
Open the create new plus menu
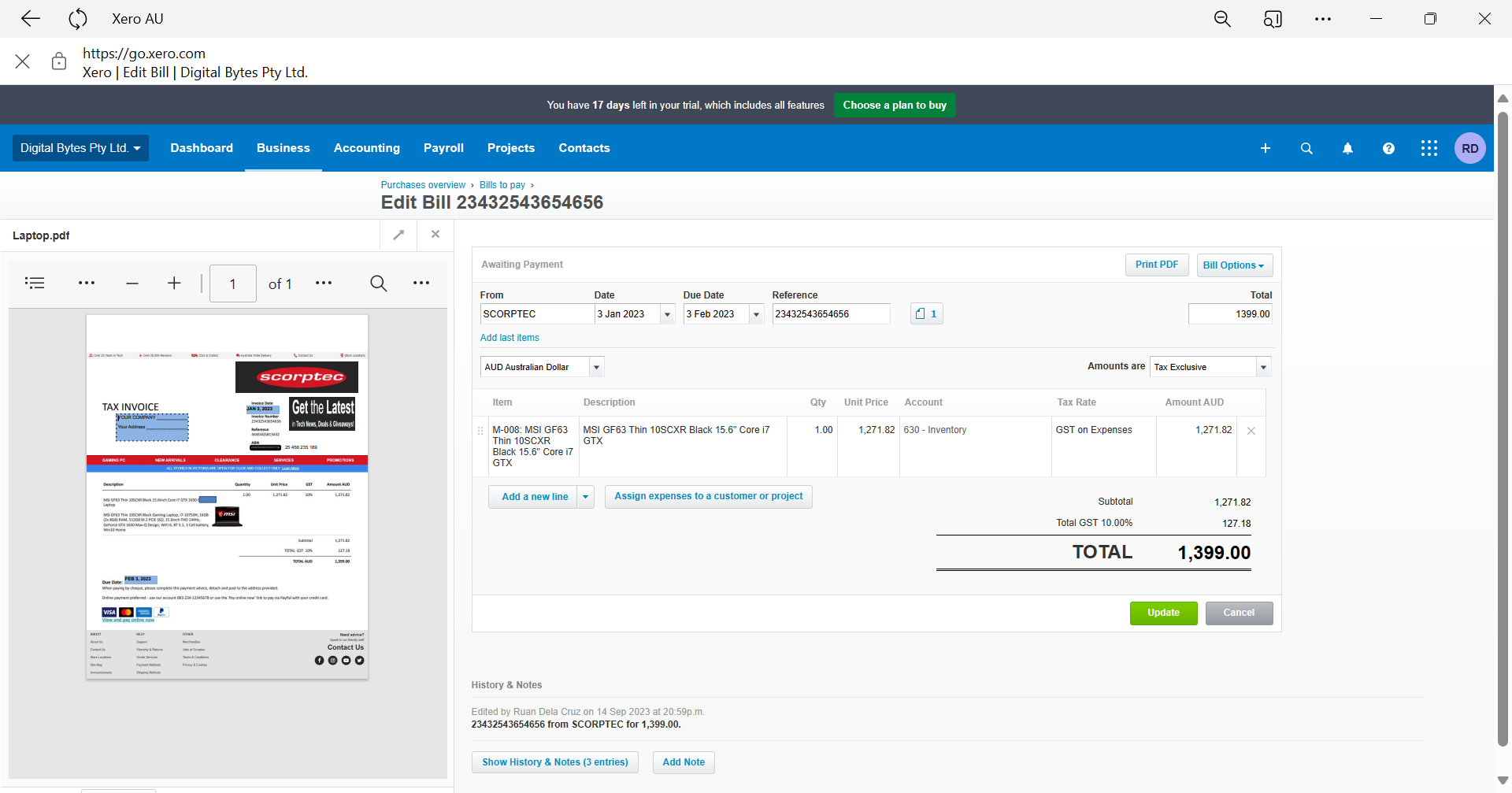pyautogui.click(x=1266, y=148)
